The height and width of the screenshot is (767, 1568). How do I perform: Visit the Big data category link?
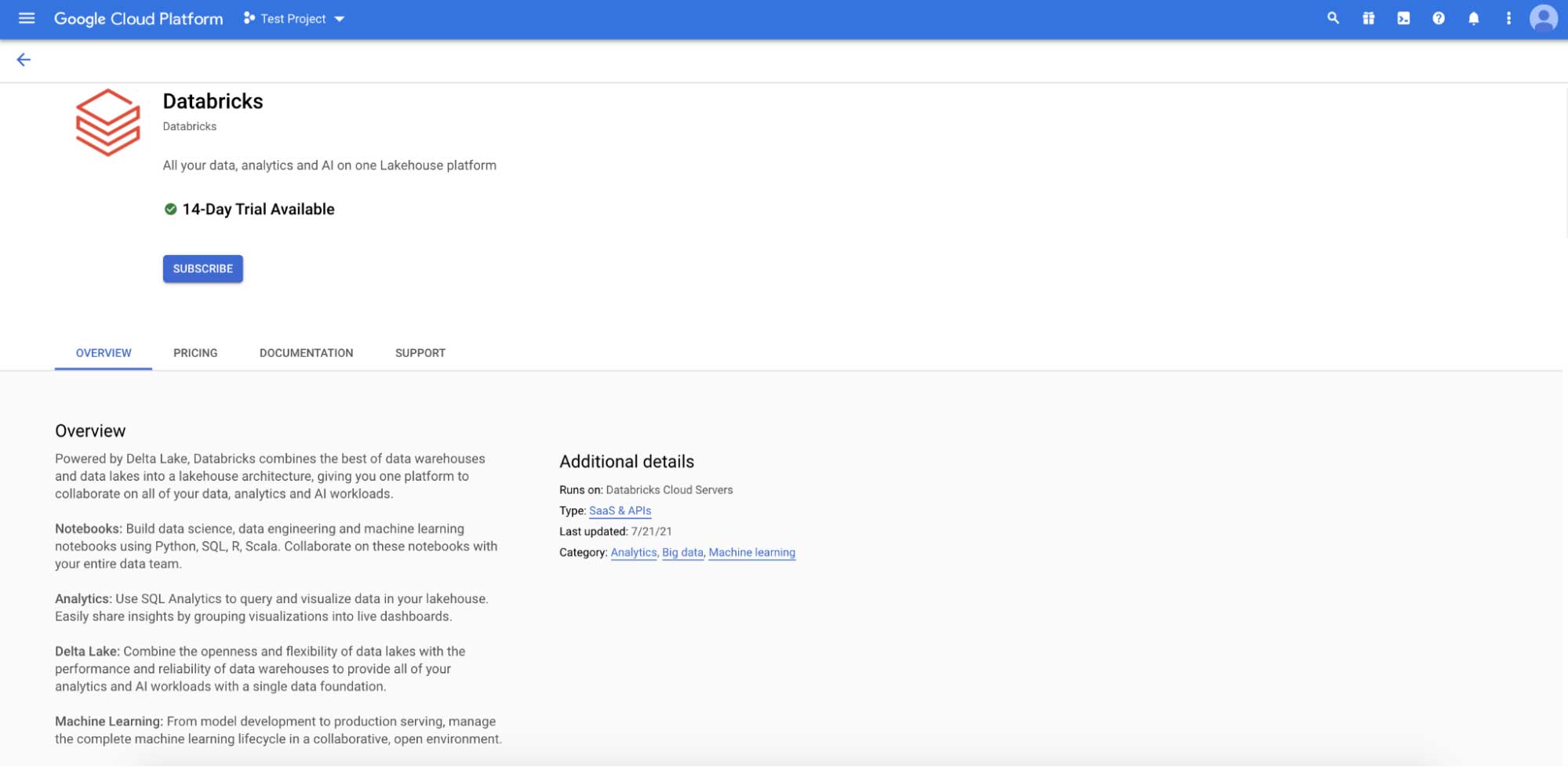(x=682, y=552)
